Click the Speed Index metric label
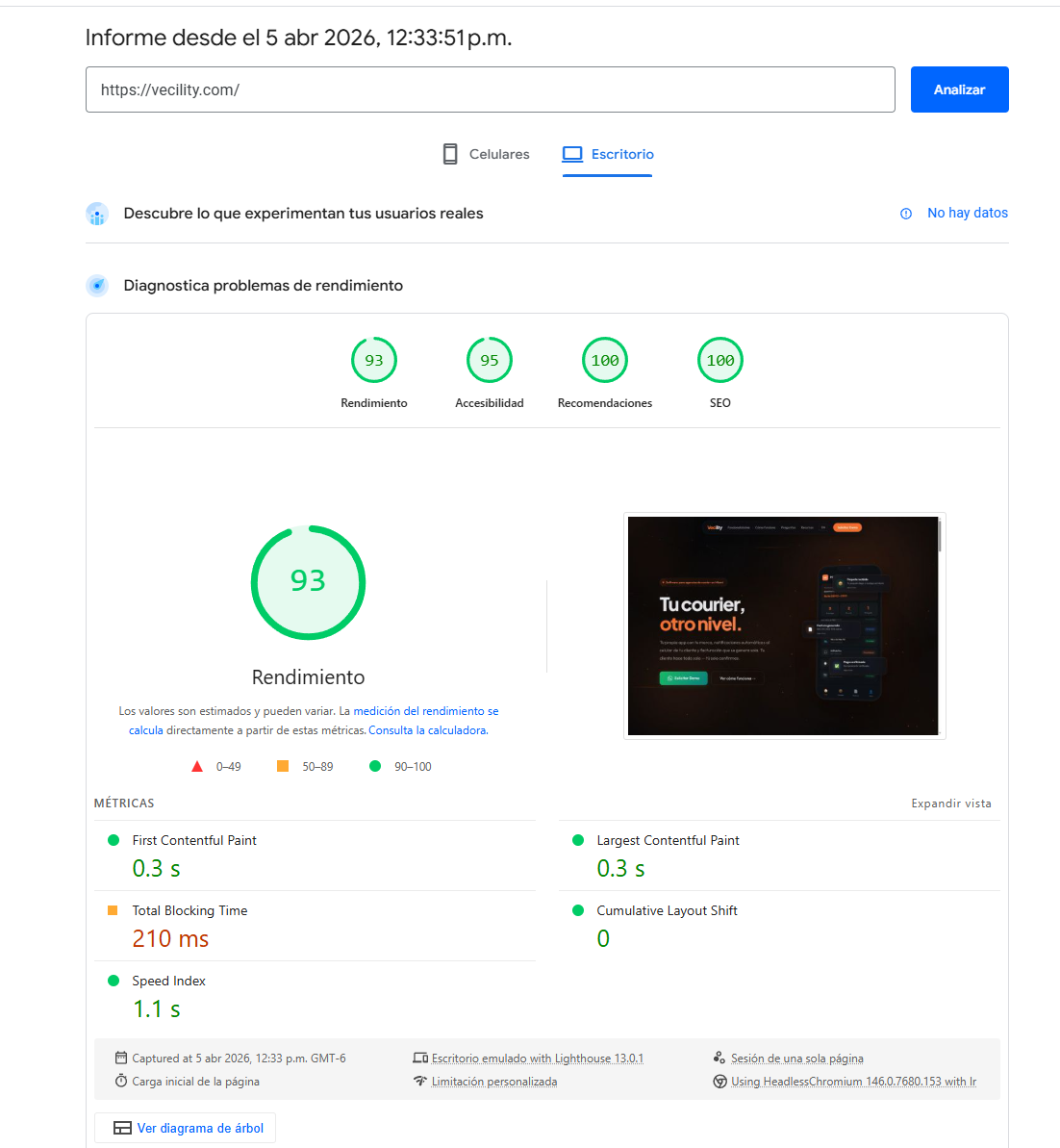Image resolution: width=1060 pixels, height=1148 pixels. [168, 982]
